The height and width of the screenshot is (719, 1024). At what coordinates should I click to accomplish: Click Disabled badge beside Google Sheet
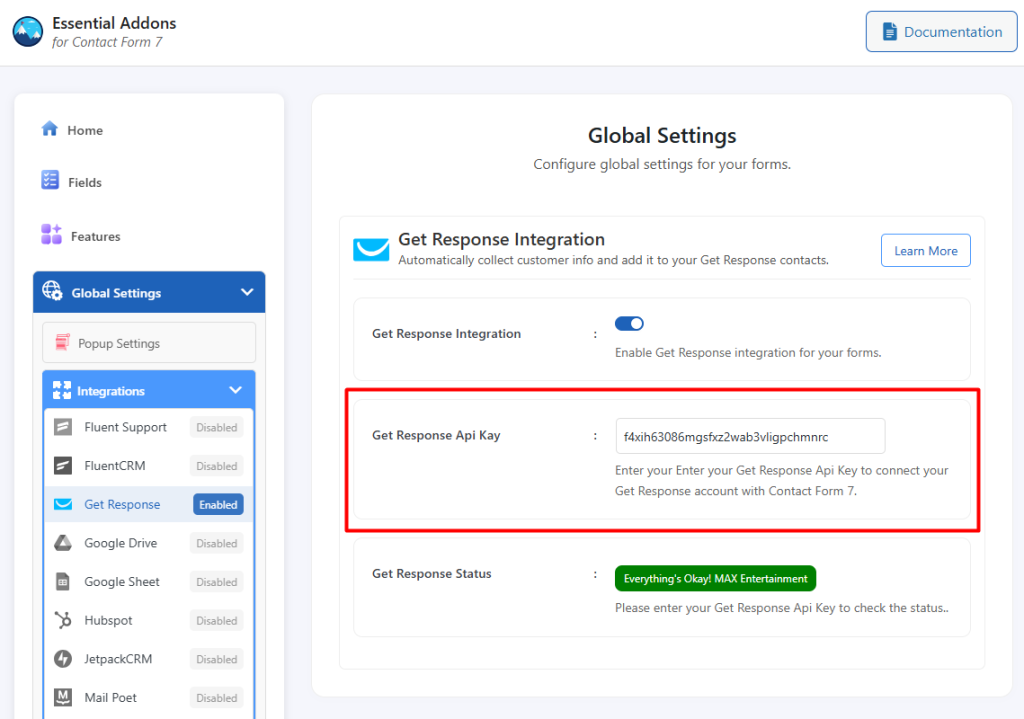217,582
